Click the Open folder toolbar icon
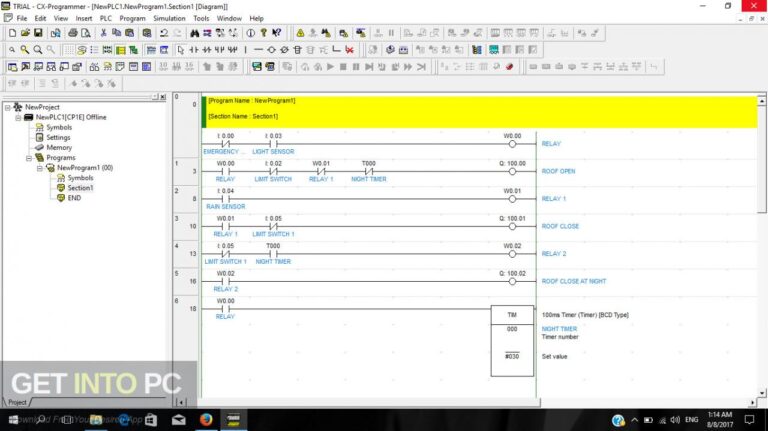This screenshot has width=768, height=431. (25, 33)
